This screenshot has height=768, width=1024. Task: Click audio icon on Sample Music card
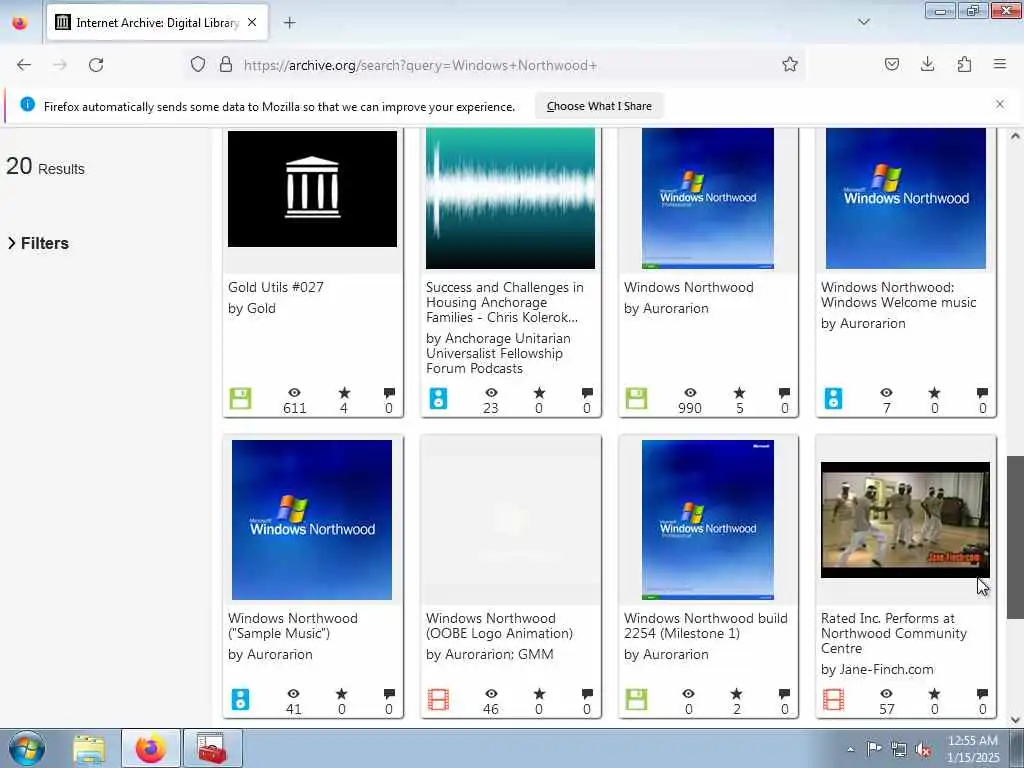(x=240, y=699)
